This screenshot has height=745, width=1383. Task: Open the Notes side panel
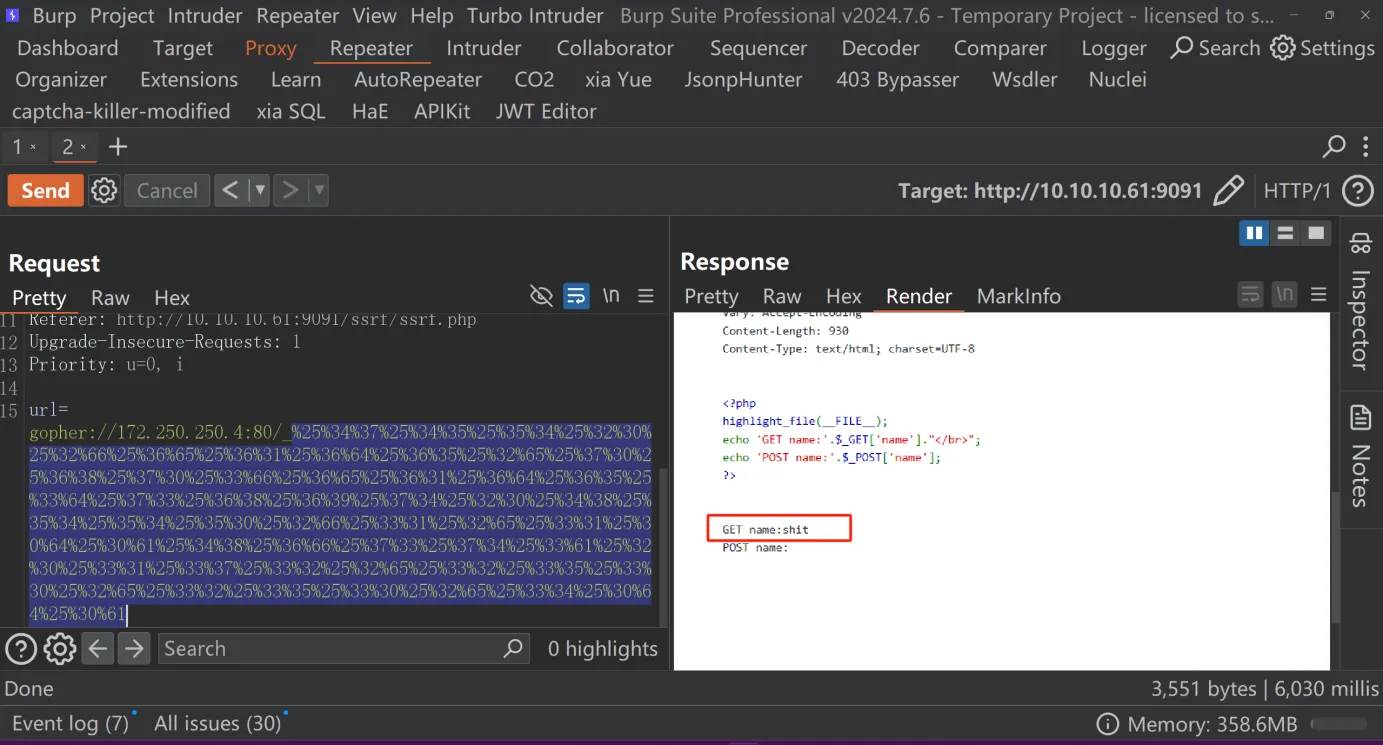pyautogui.click(x=1360, y=456)
